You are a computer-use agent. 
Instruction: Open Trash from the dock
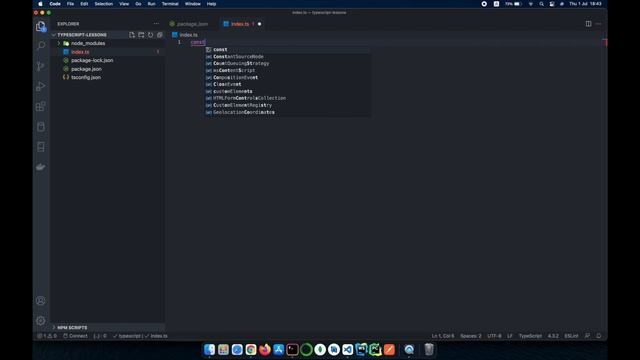tap(429, 349)
